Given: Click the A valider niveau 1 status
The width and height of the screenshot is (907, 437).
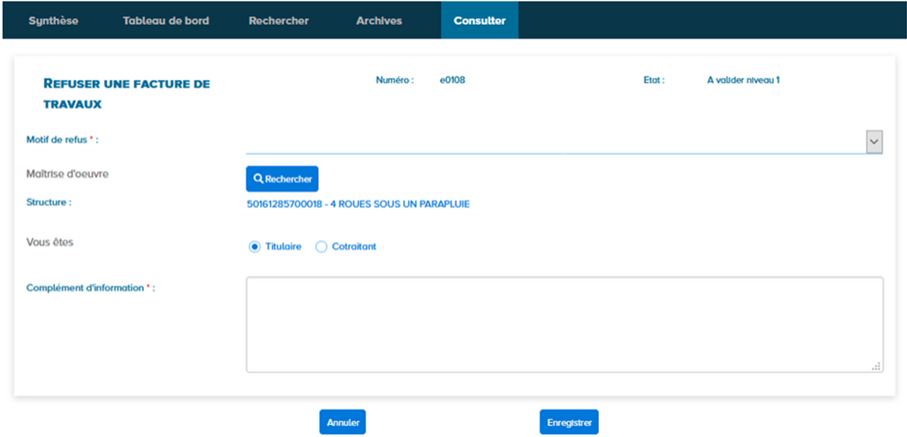Looking at the screenshot, I should tap(743, 80).
